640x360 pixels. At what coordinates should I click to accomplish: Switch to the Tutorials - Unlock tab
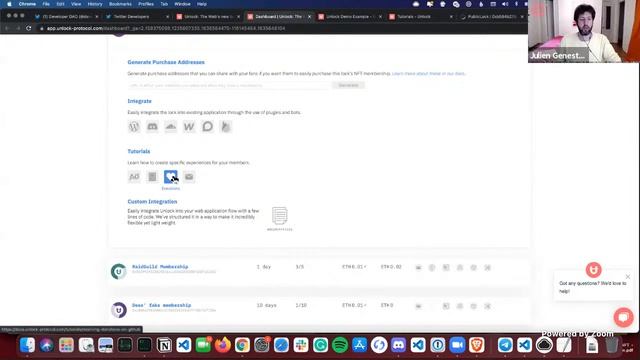420,17
